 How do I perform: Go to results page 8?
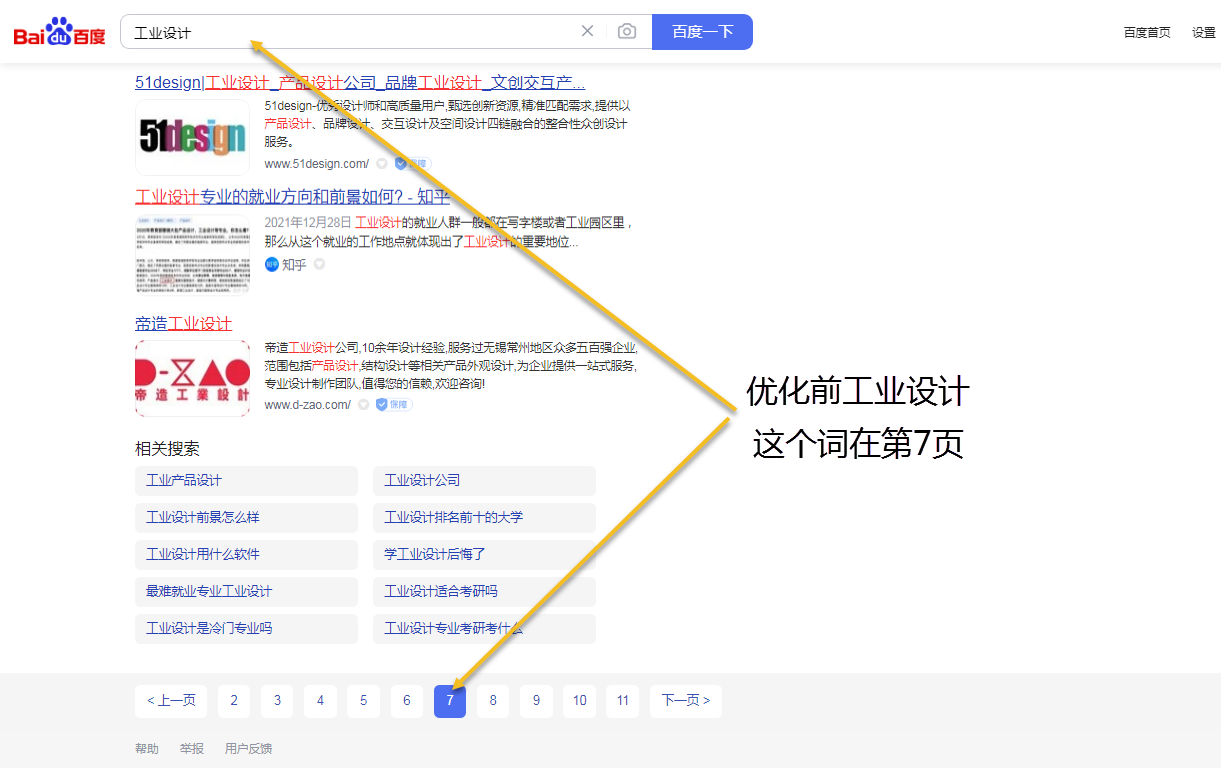[x=493, y=701]
